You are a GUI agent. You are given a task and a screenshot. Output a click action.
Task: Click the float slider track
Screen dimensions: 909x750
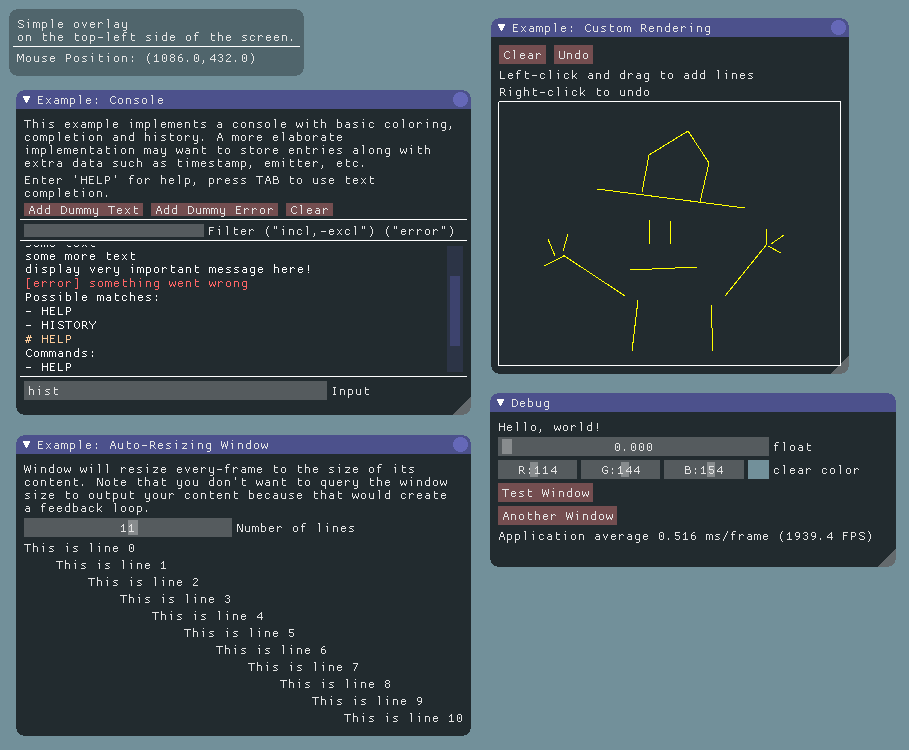coord(633,447)
